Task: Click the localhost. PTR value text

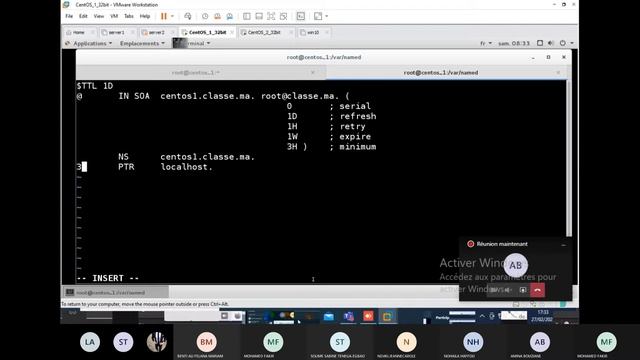Action: (x=186, y=167)
